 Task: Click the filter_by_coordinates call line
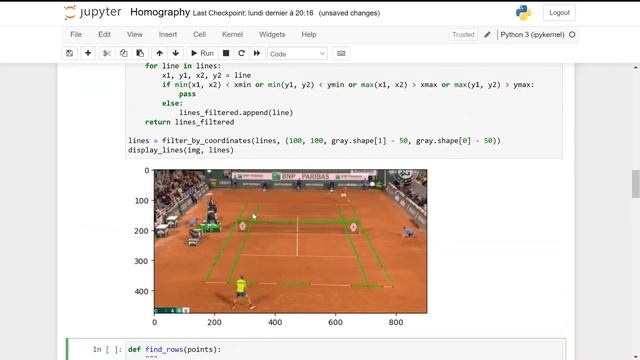pyautogui.click(x=314, y=141)
